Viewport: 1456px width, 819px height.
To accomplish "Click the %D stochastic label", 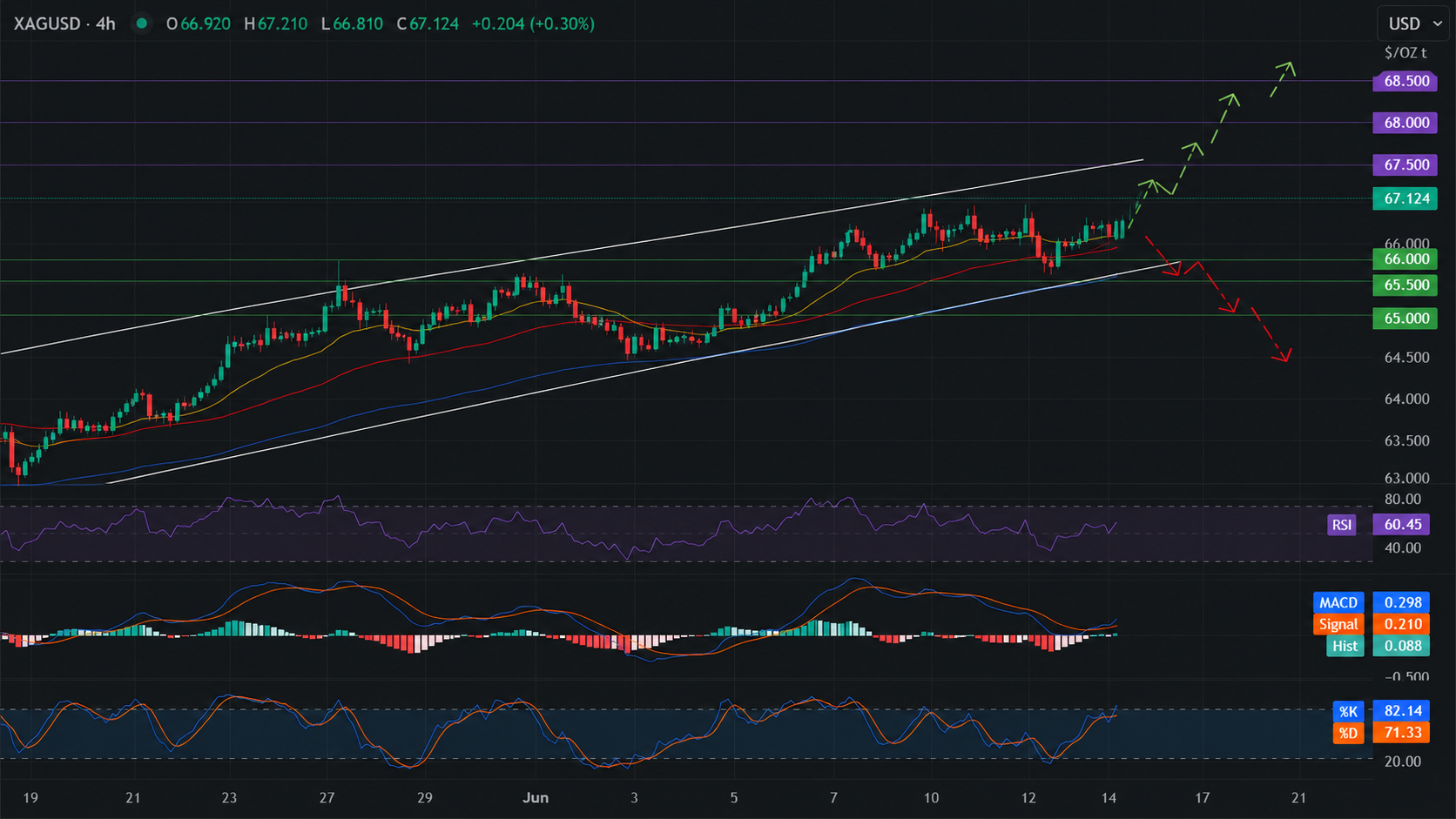I will coord(1348,733).
